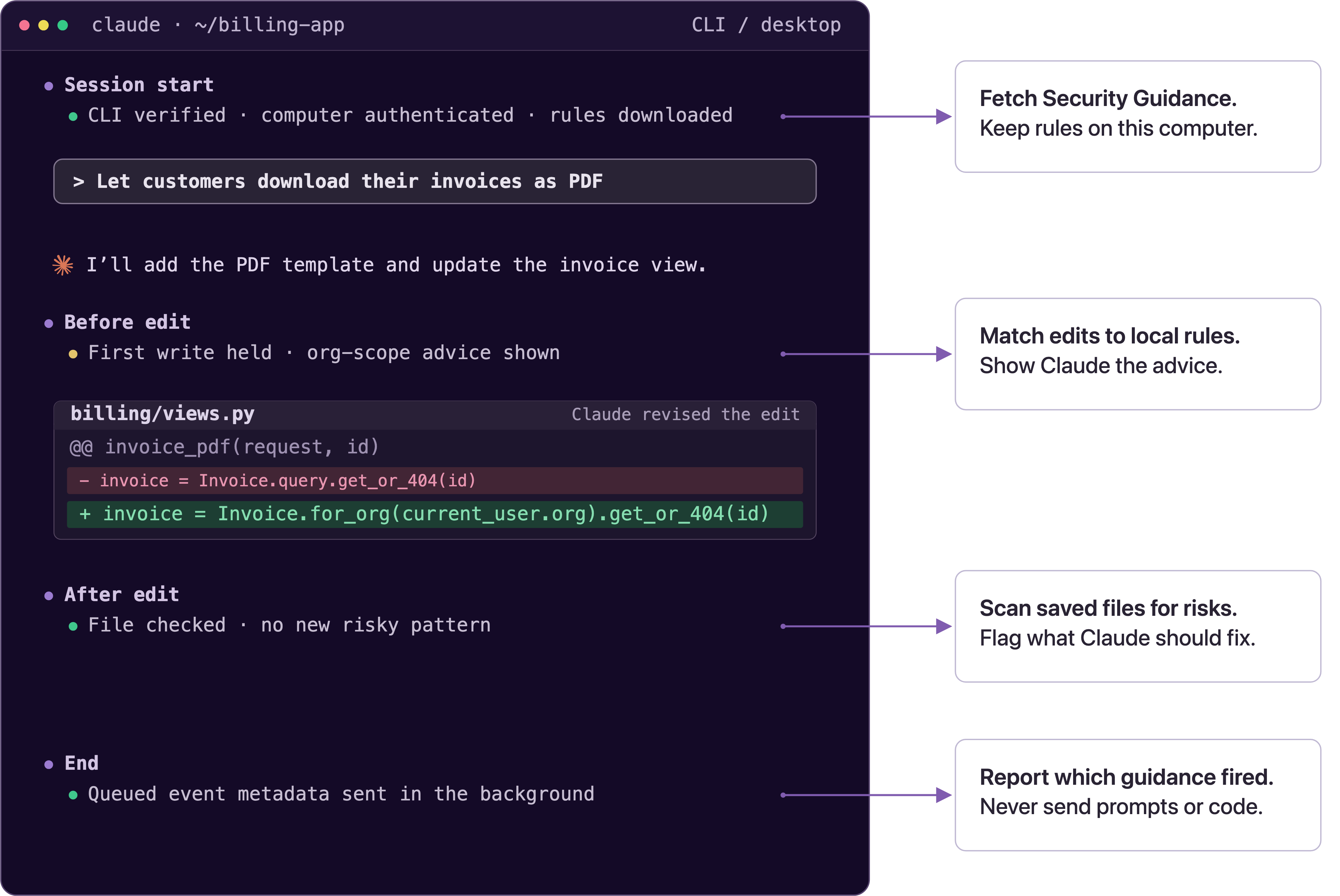Click the 'Match edits to local rules.' card title
This screenshot has width=1340, height=896.
pos(1110,336)
